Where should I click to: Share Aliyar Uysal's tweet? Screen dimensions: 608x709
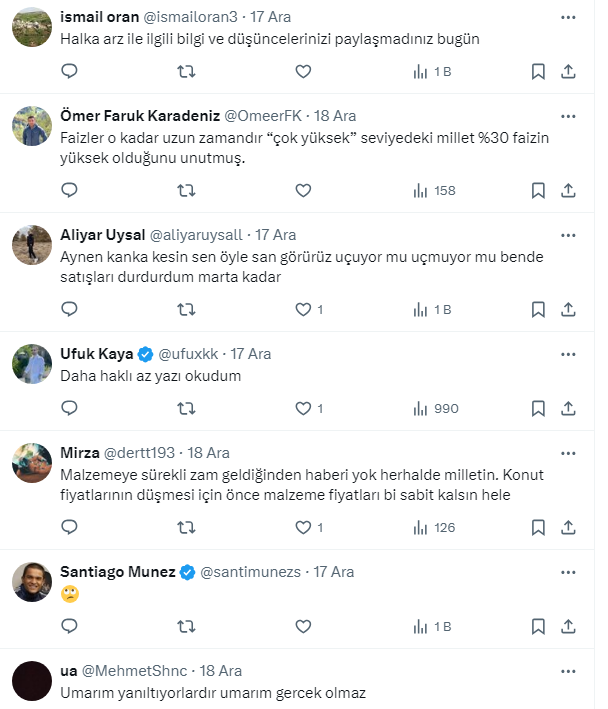pyautogui.click(x=568, y=309)
